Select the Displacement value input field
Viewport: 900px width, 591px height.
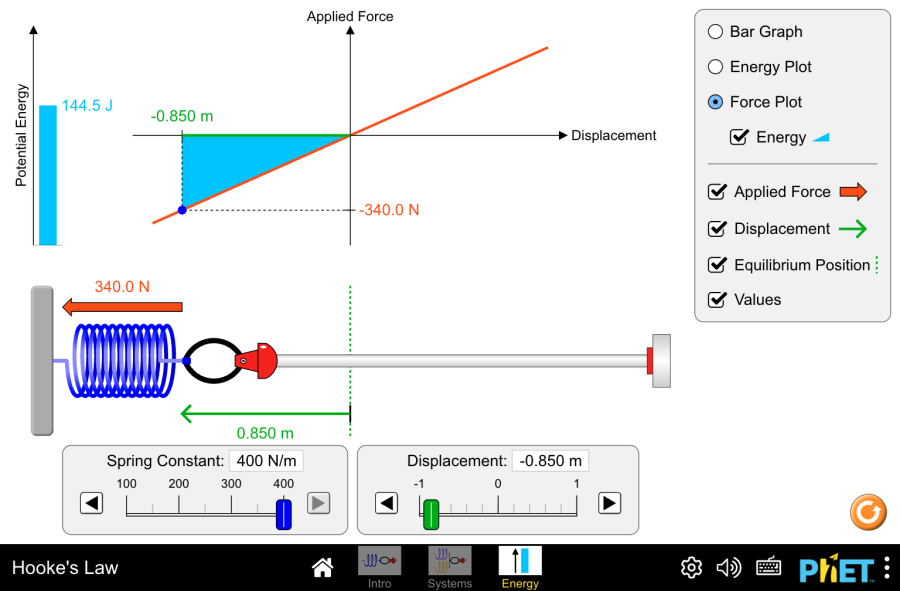click(x=550, y=461)
